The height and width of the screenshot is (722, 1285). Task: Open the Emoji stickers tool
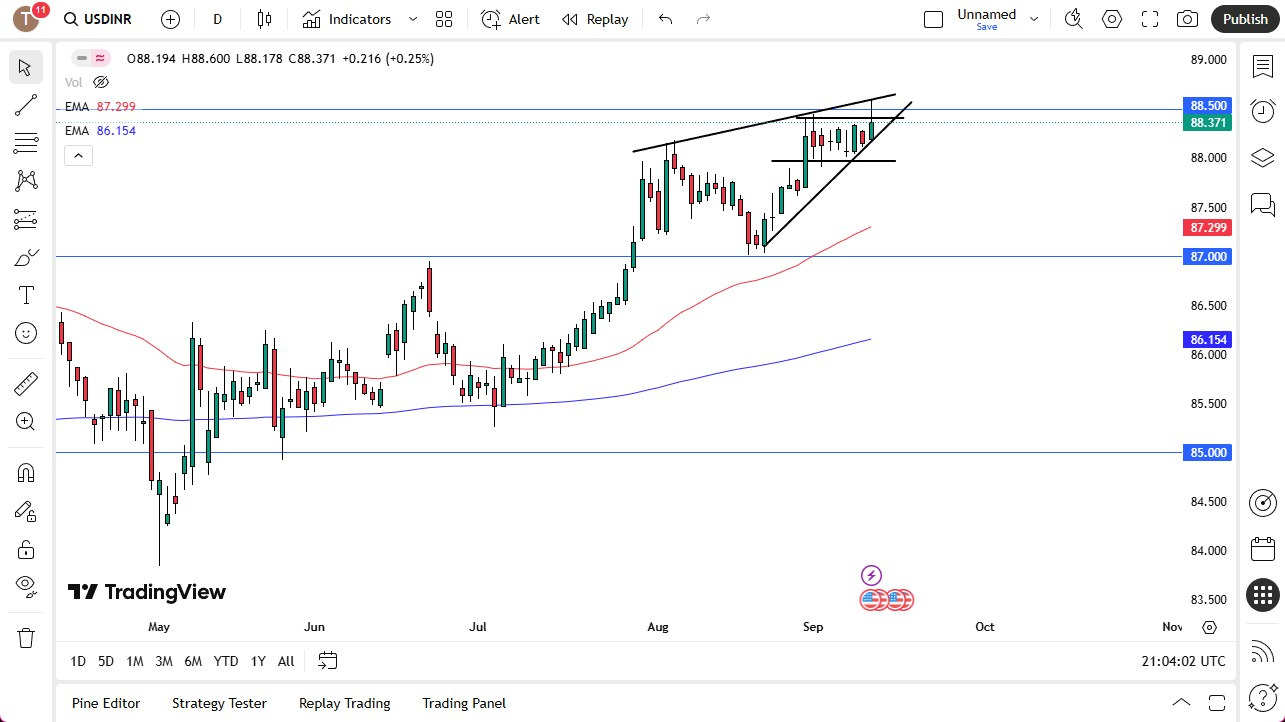pyautogui.click(x=25, y=333)
